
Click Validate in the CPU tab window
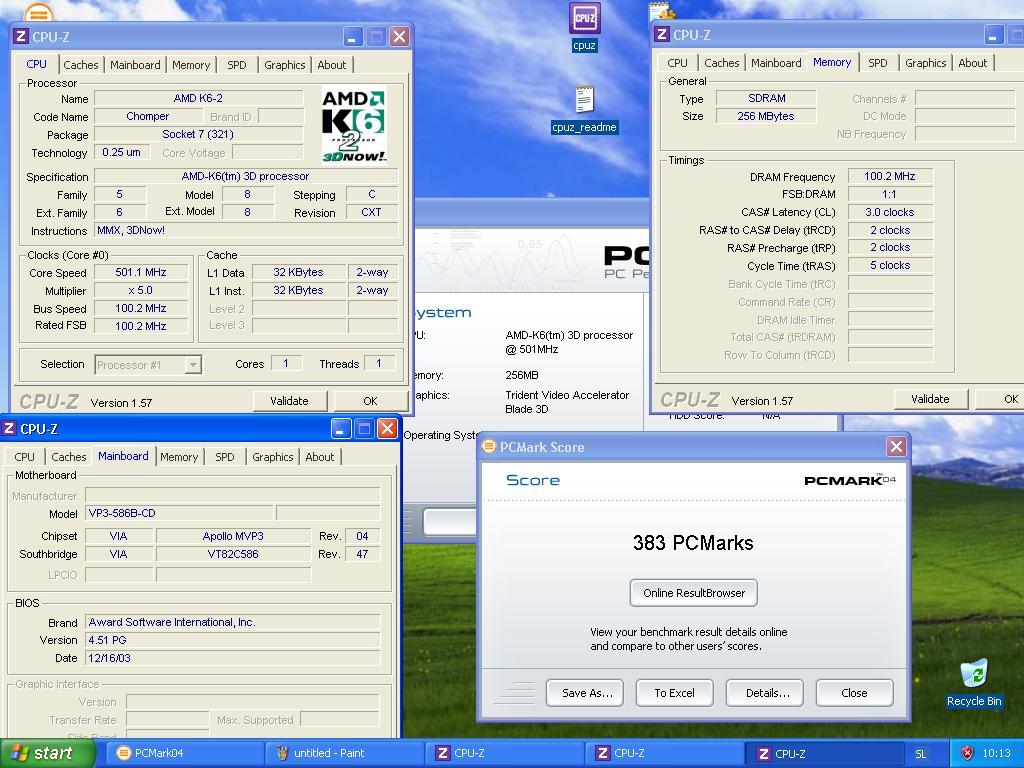[x=289, y=401]
